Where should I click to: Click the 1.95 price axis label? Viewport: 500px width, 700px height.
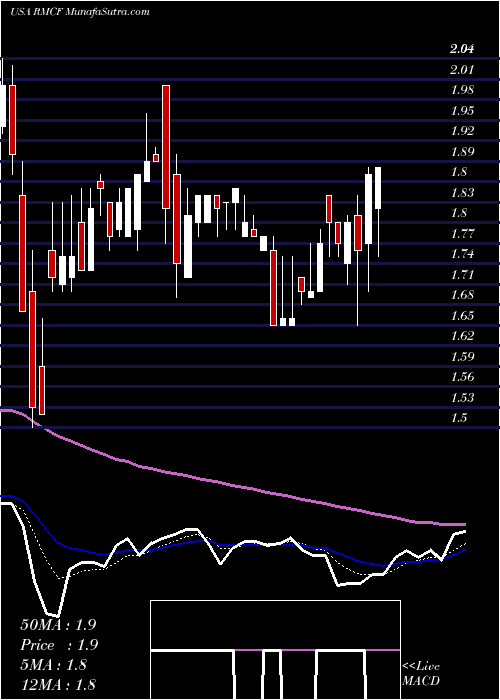click(x=462, y=111)
